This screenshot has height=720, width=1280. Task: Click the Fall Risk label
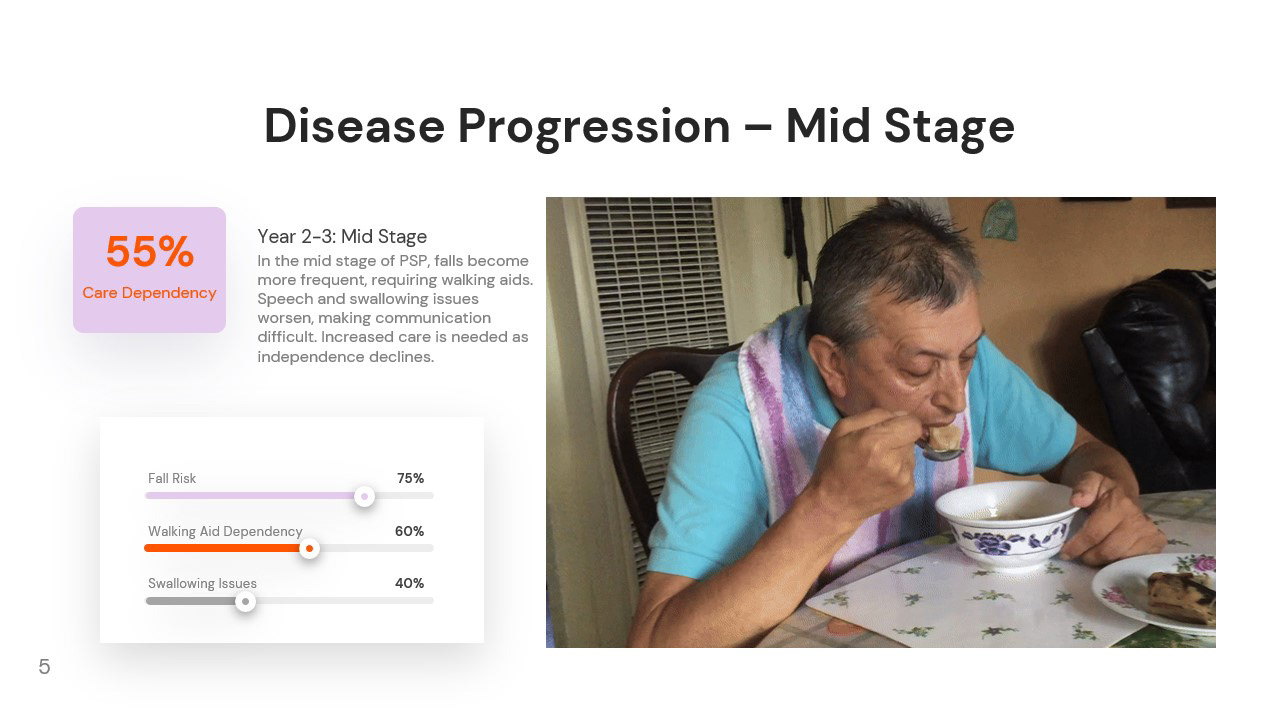pyautogui.click(x=172, y=479)
